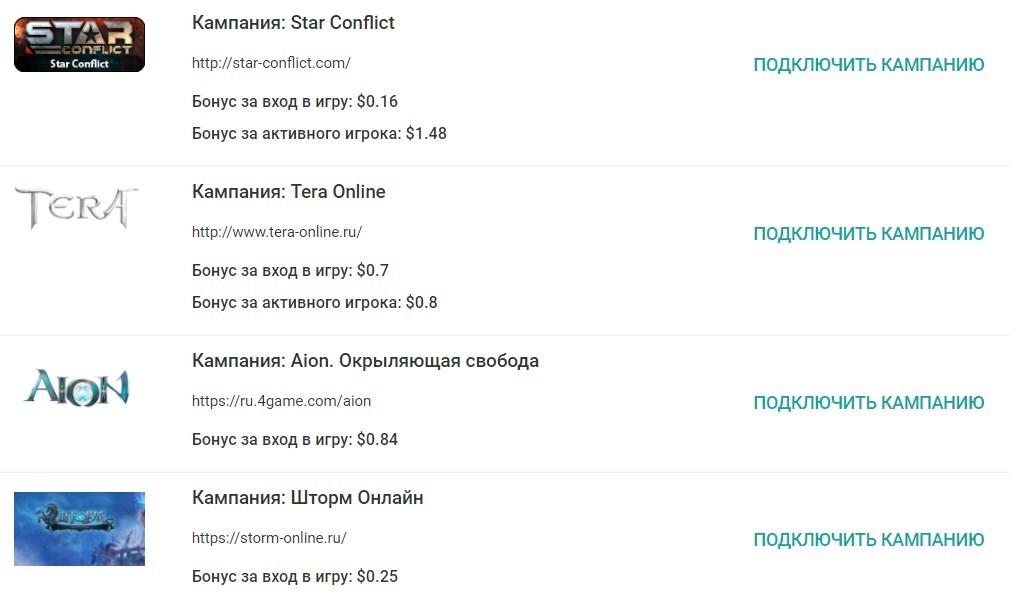The width and height of the screenshot is (1010, 600).
Task: Click the Шторм Онлайн banner image
Action: 79,529
